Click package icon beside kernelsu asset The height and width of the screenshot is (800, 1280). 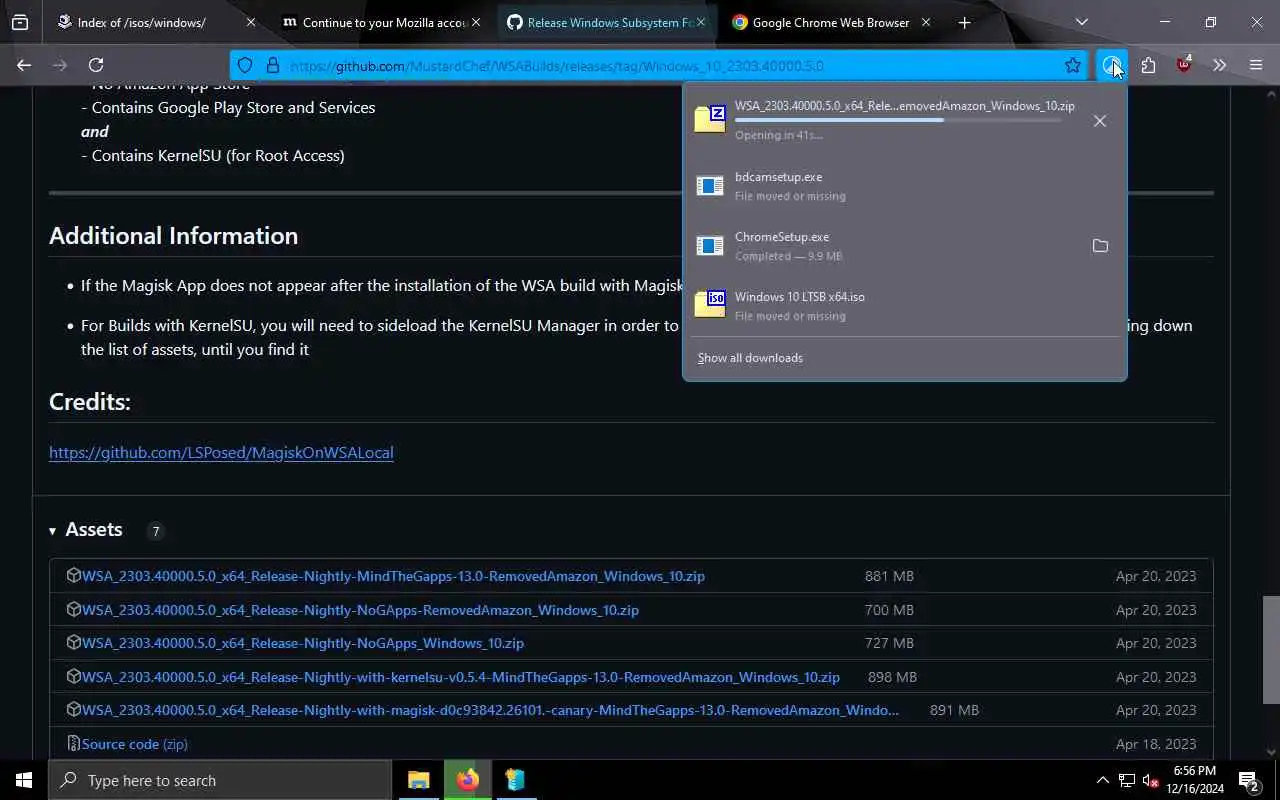click(x=73, y=676)
